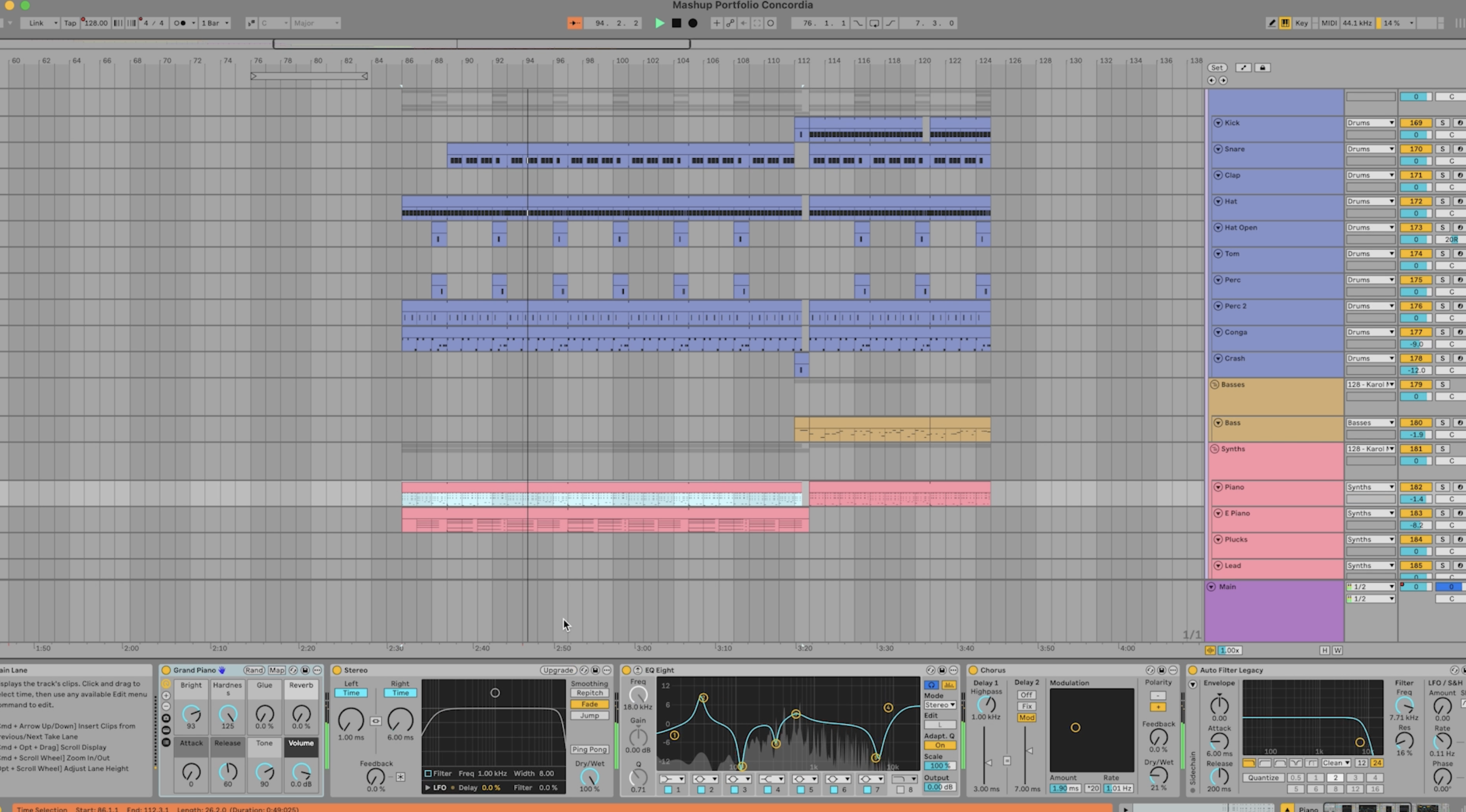Select the Piano track header
This screenshot has height=812, width=1466.
(x=1277, y=493)
